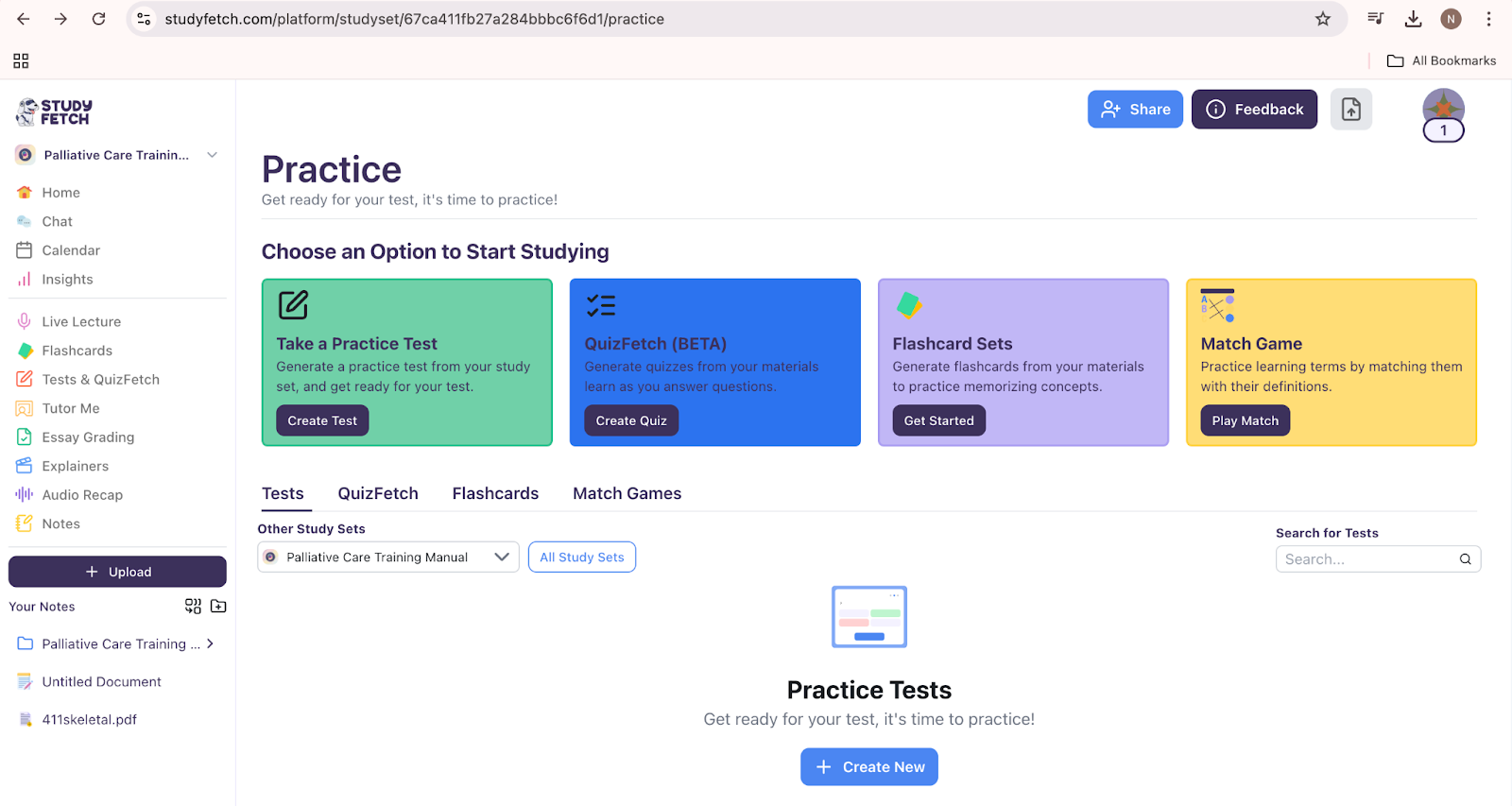Screen dimensions: 1512x806
Task: Open the Untitled Document note
Action: (101, 681)
